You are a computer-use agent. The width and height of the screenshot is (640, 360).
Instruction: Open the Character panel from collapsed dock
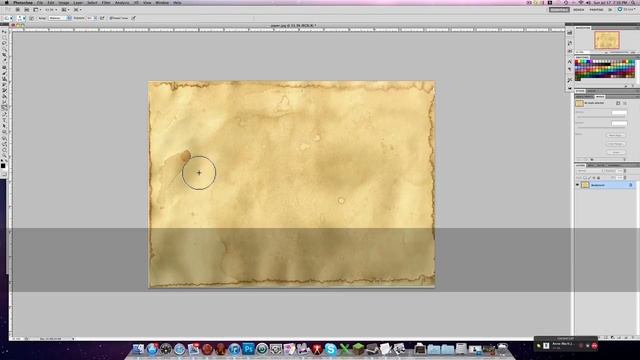[570, 61]
